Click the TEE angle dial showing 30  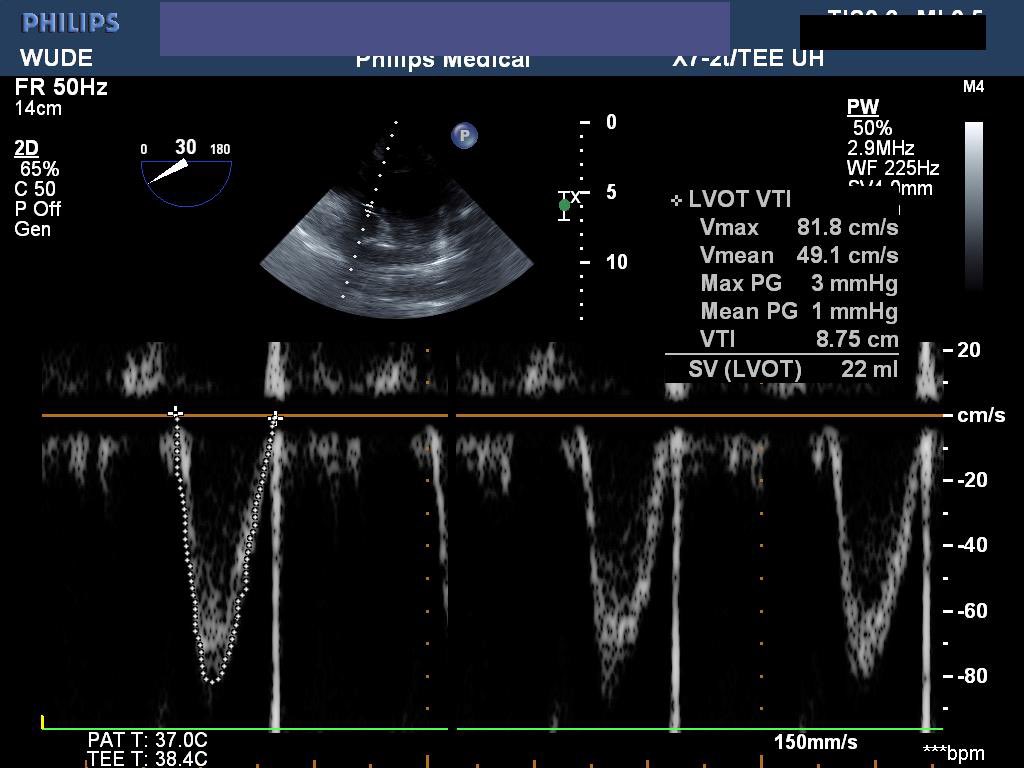[186, 174]
